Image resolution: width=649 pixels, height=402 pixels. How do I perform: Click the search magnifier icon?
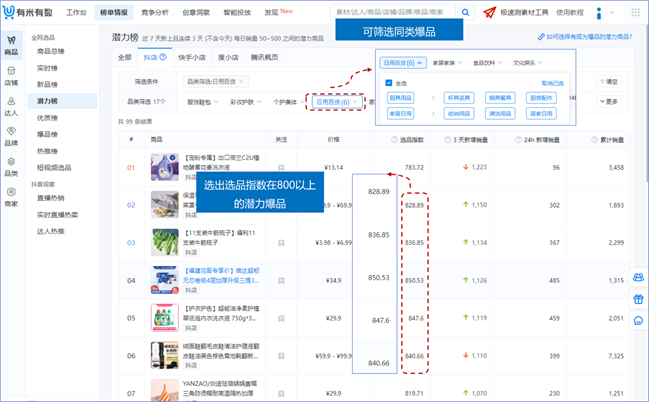(x=466, y=12)
